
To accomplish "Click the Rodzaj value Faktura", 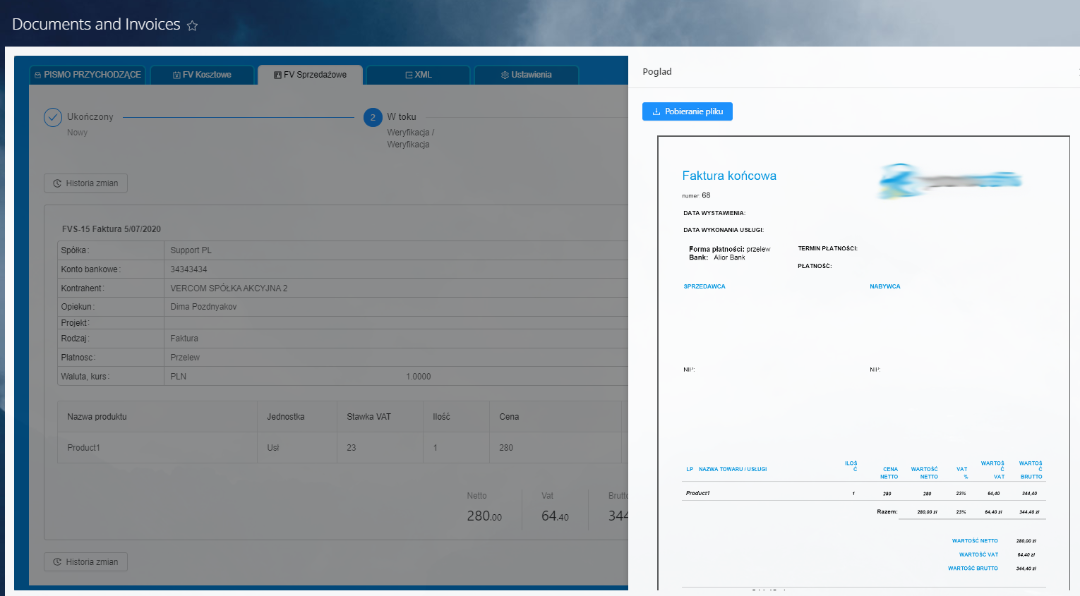I will (x=184, y=338).
